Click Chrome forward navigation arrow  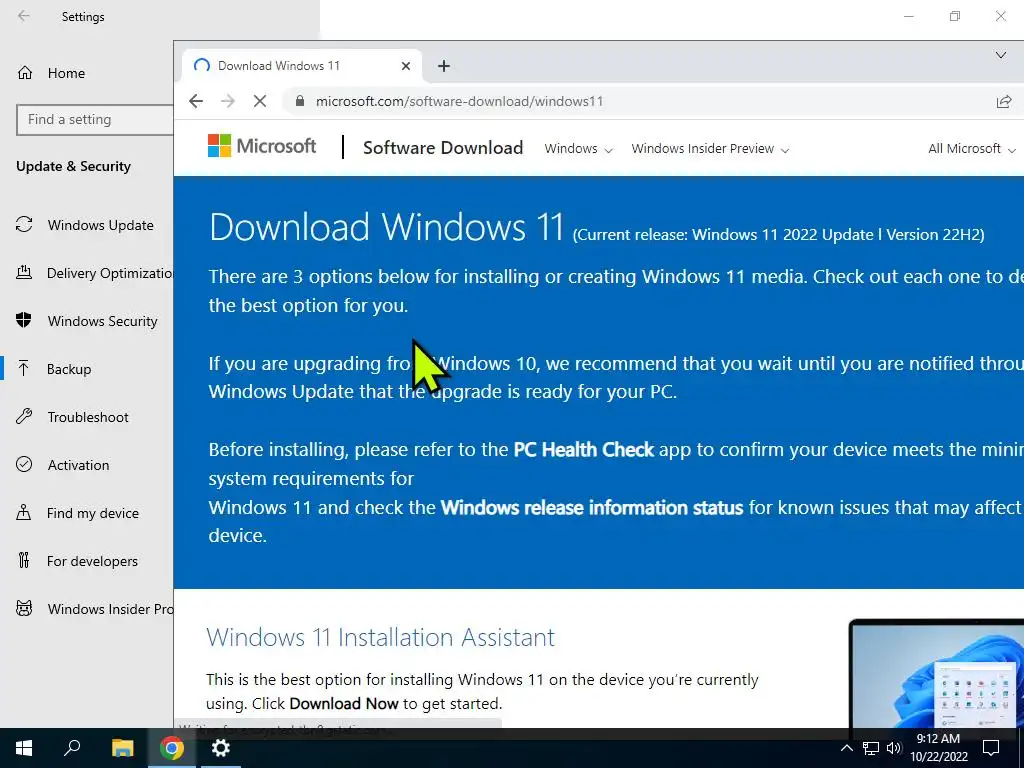click(227, 101)
